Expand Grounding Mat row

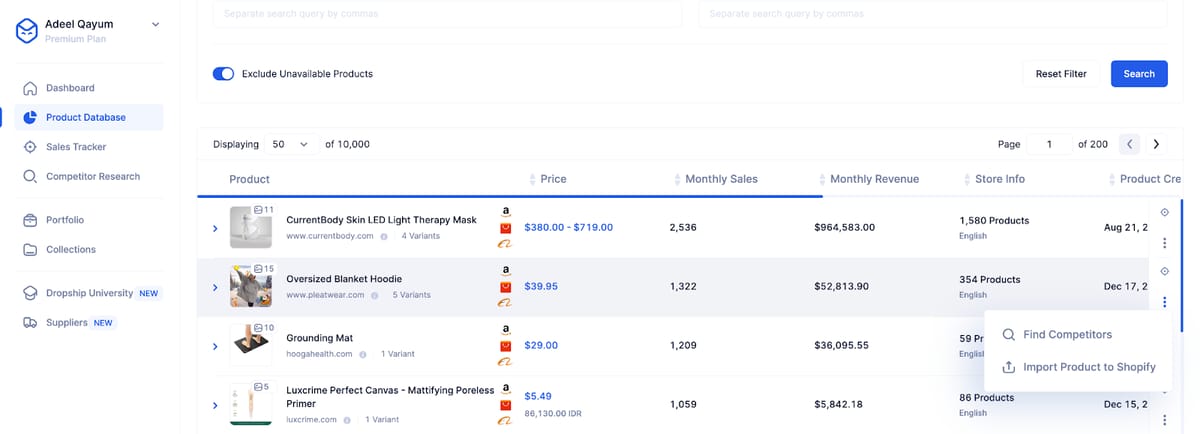[215, 346]
